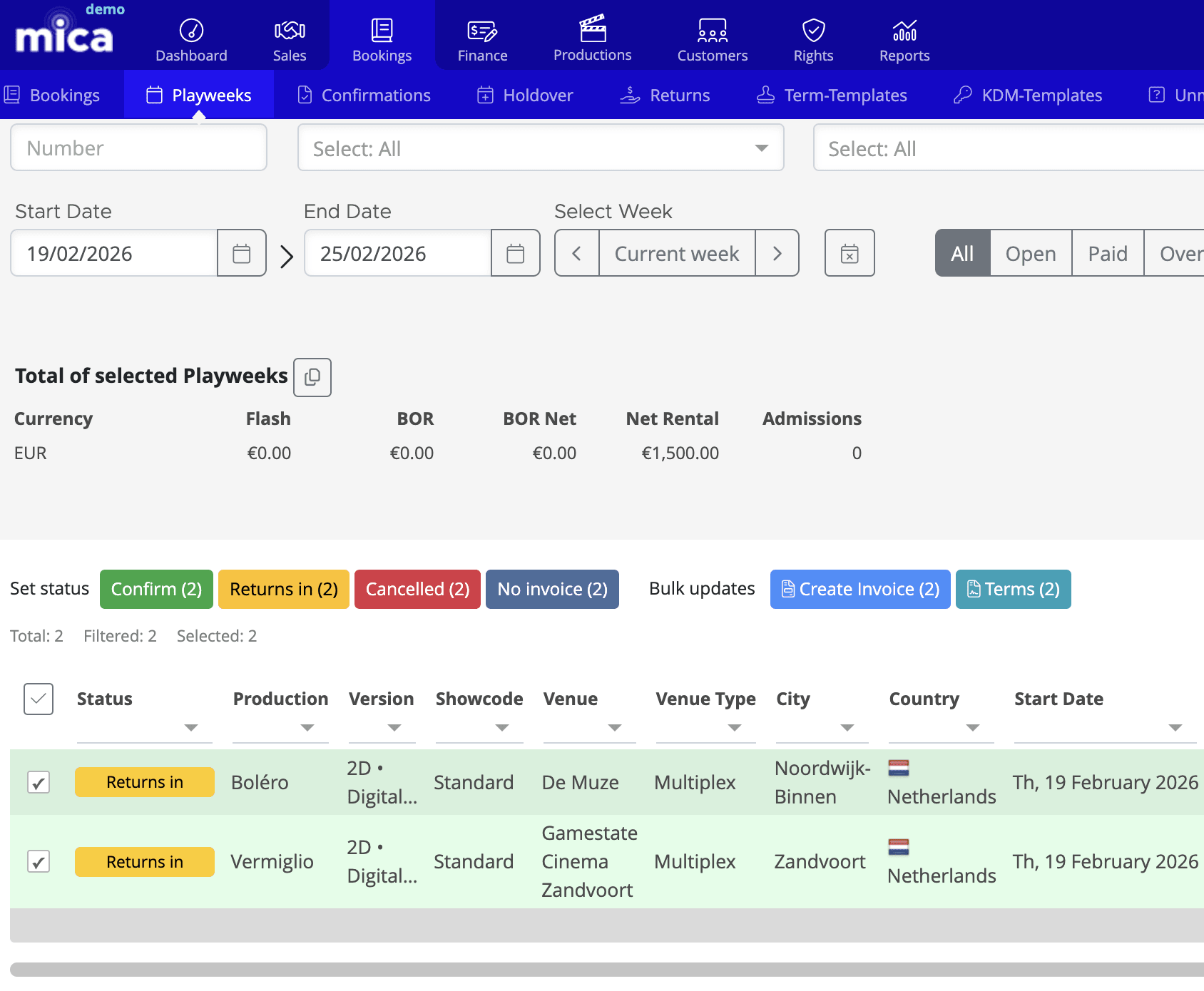
Task: Uncheck the Boléro row checkbox
Action: (x=39, y=781)
